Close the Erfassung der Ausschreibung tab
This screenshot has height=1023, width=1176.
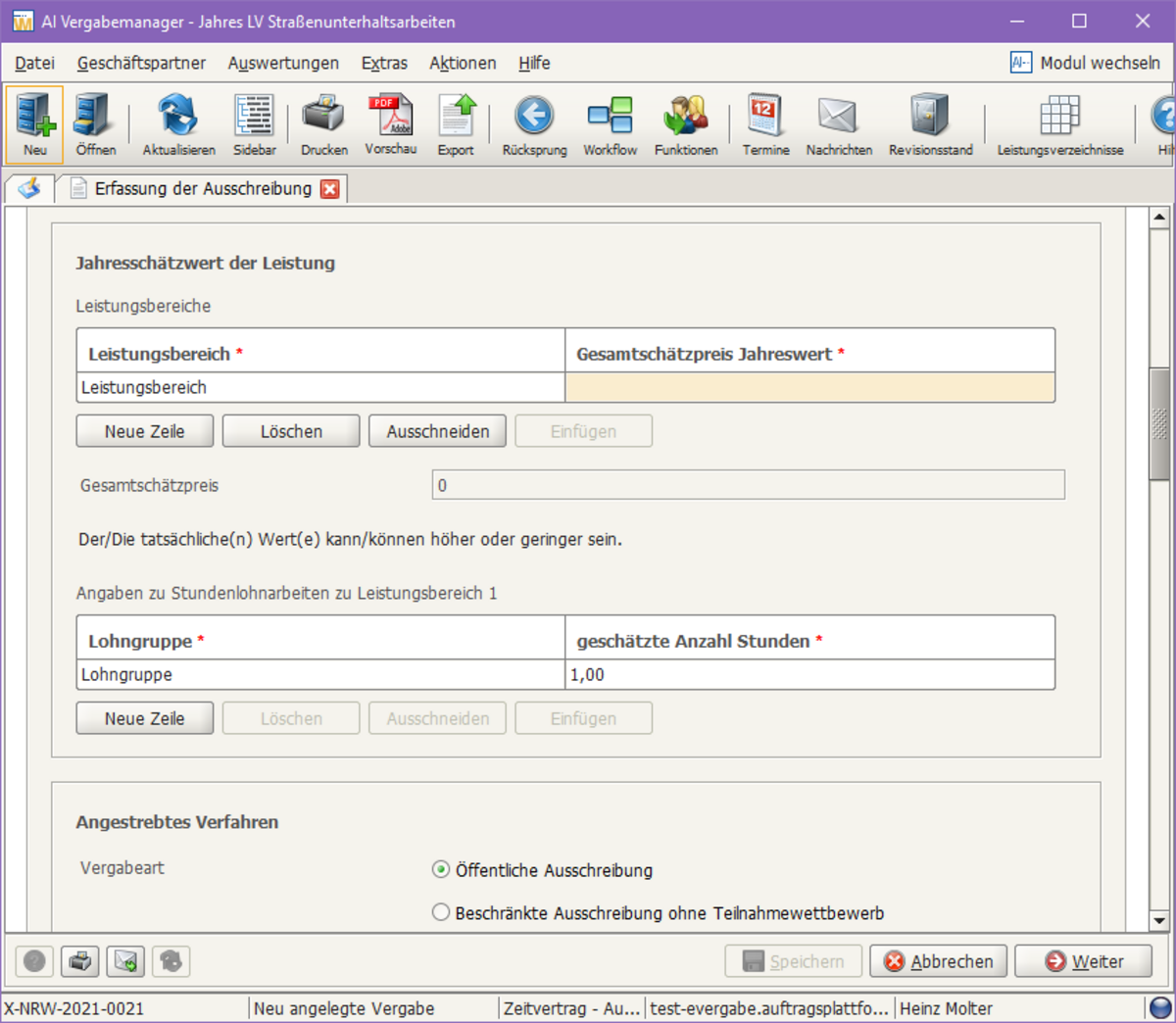point(330,189)
